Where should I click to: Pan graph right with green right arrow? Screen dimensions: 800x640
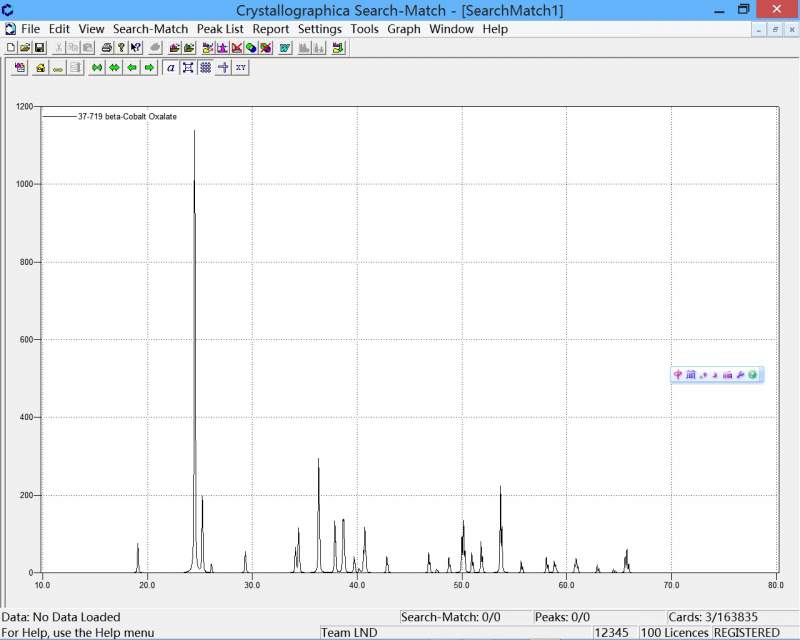(x=149, y=67)
